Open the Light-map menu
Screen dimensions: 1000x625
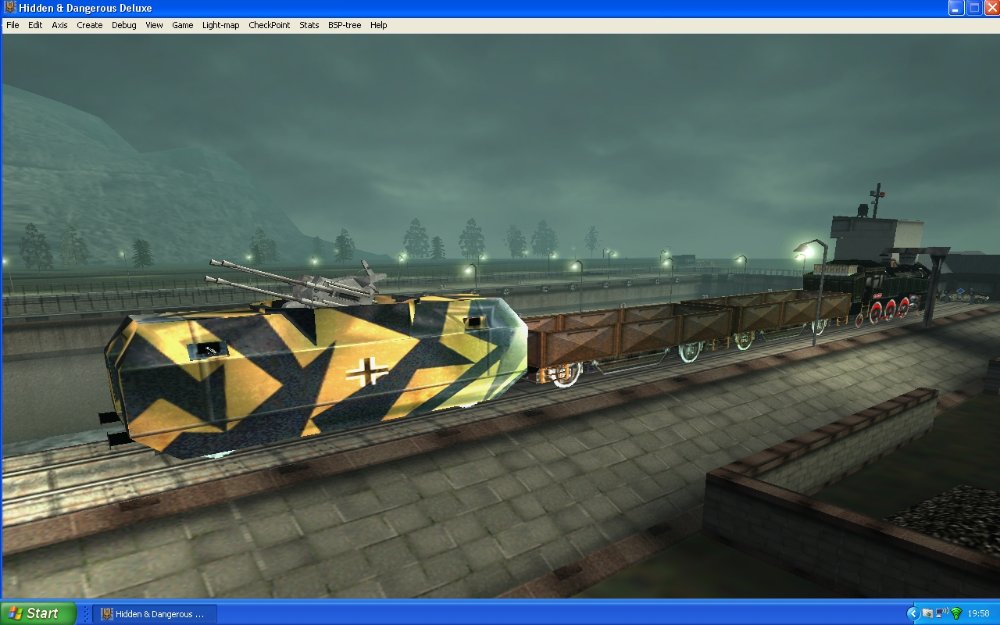[220, 25]
